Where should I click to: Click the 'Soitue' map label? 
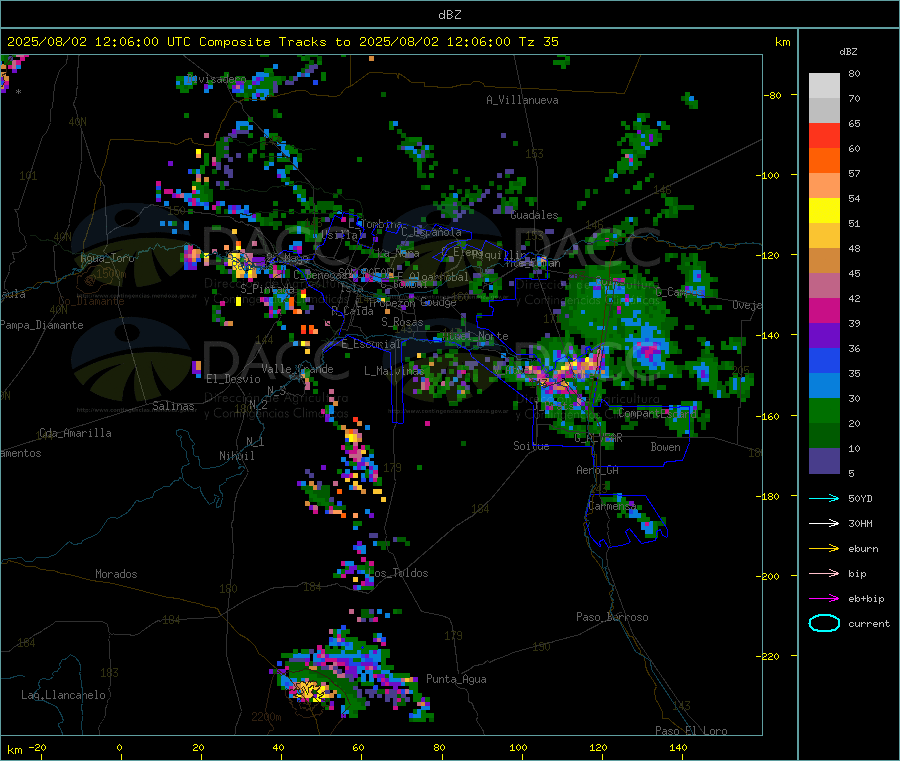pyautogui.click(x=531, y=446)
